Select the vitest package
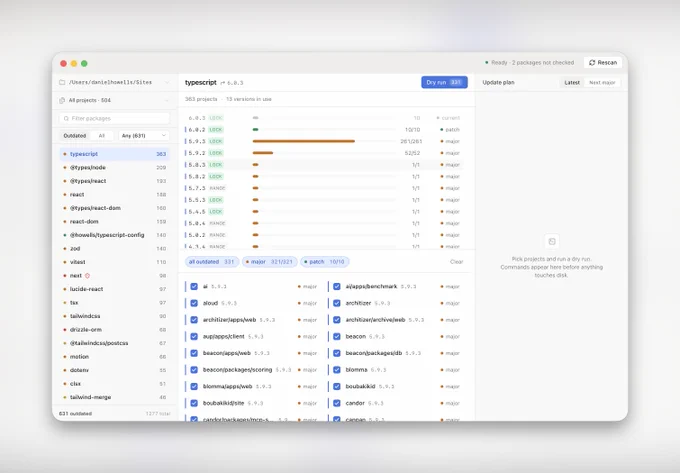The height and width of the screenshot is (473, 680). [114, 262]
